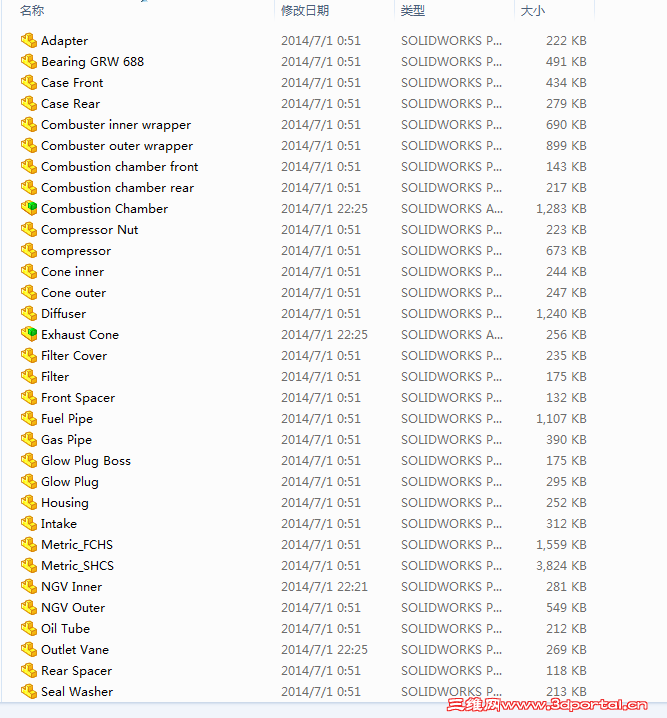Select the Filter Cover part icon
Image resolution: width=667 pixels, height=718 pixels.
point(29,356)
